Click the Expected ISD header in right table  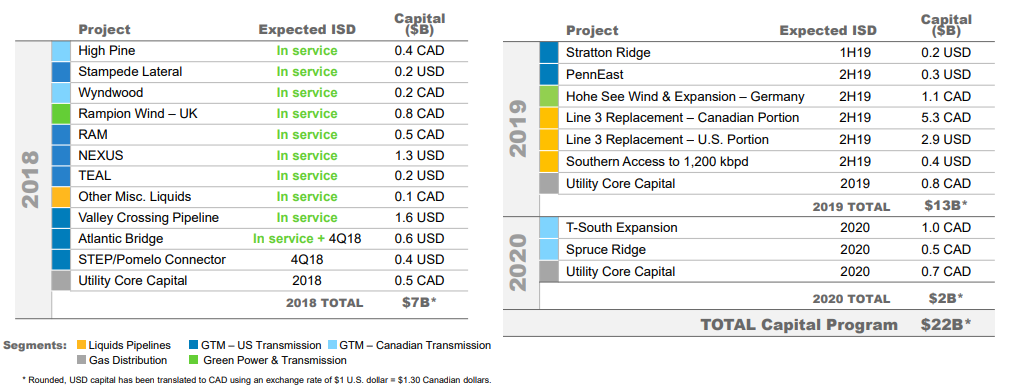pos(828,30)
